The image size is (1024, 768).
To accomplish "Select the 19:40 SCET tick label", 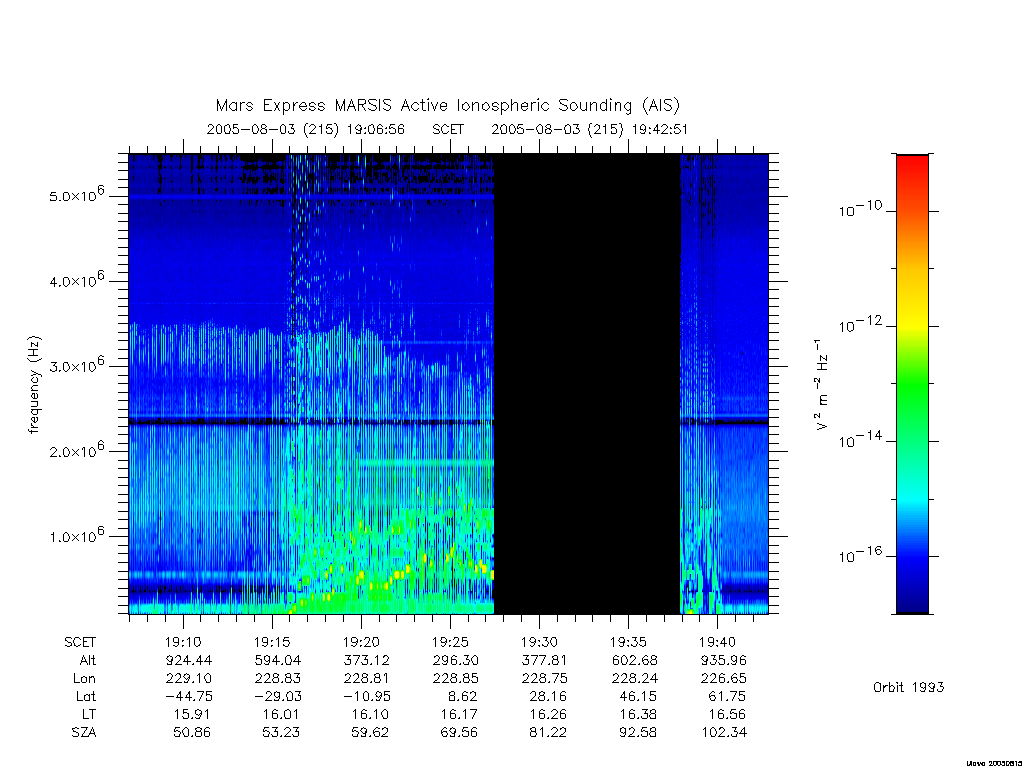I will pyautogui.click(x=717, y=642).
